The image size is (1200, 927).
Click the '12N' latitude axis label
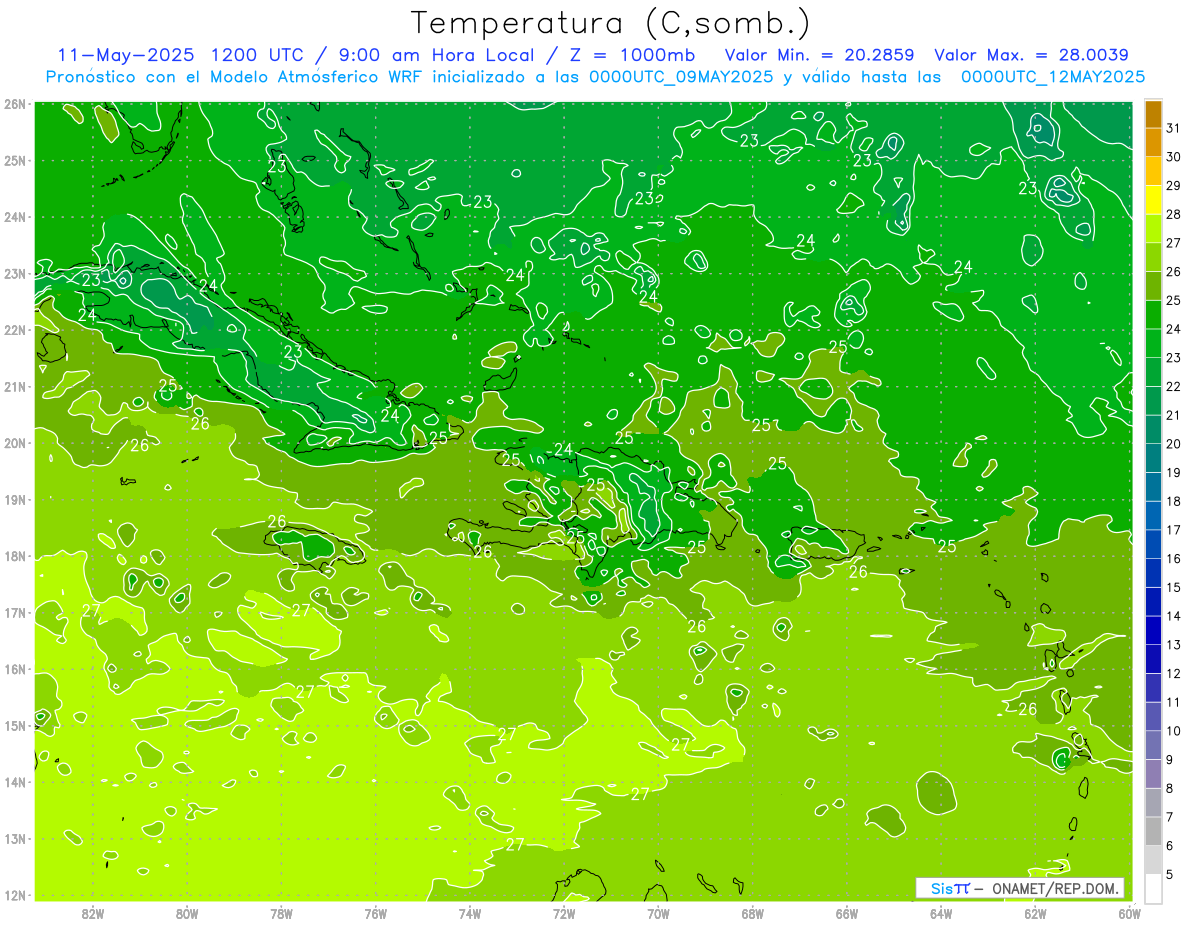tap(15, 895)
